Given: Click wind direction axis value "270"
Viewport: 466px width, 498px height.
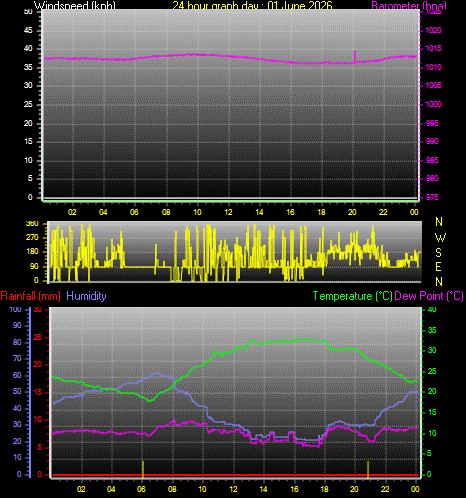Looking at the screenshot, I should [x=32, y=237].
